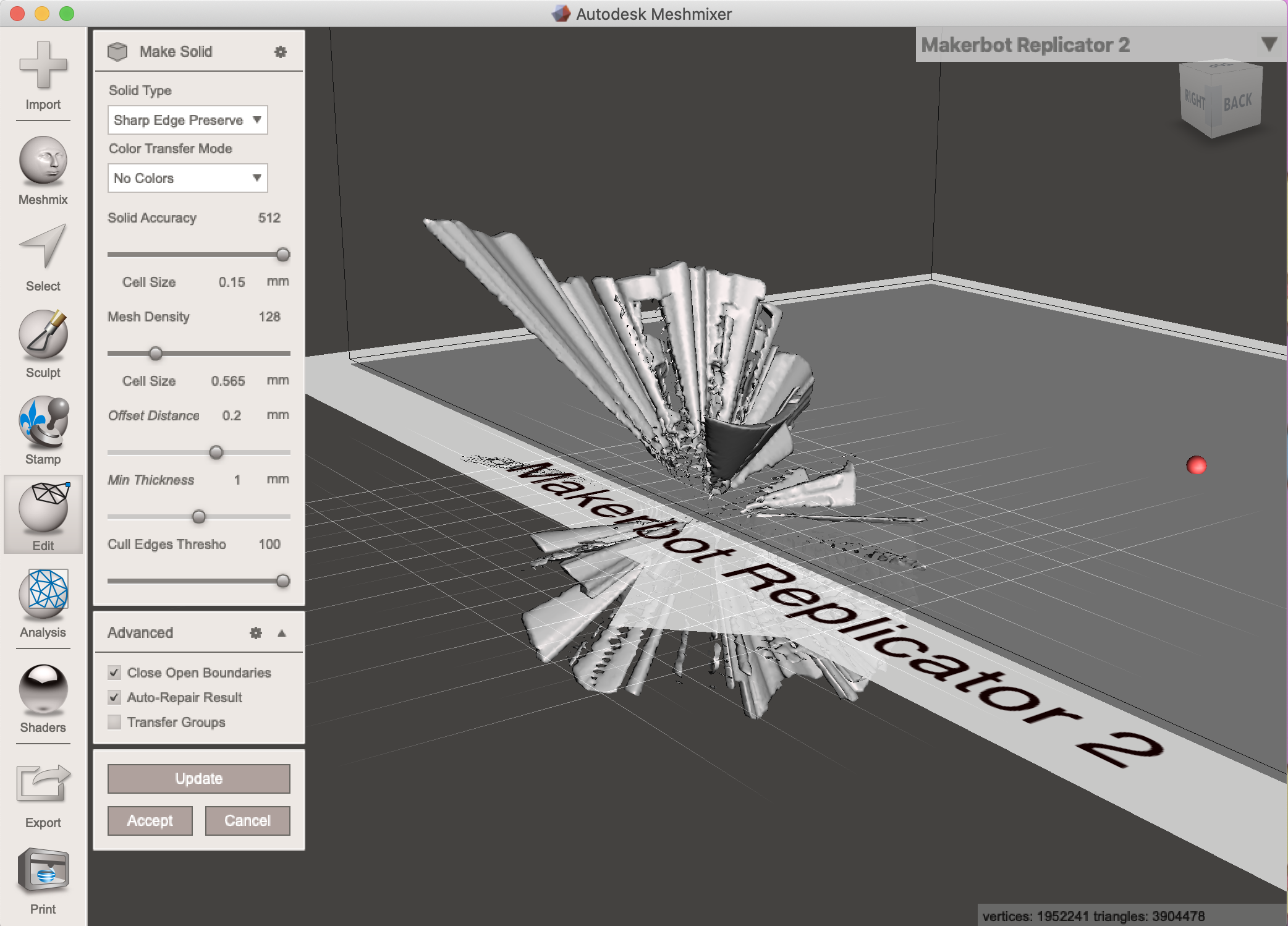Viewport: 1288px width, 926px height.
Task: Click the Min Thickness value 1
Action: (x=237, y=480)
